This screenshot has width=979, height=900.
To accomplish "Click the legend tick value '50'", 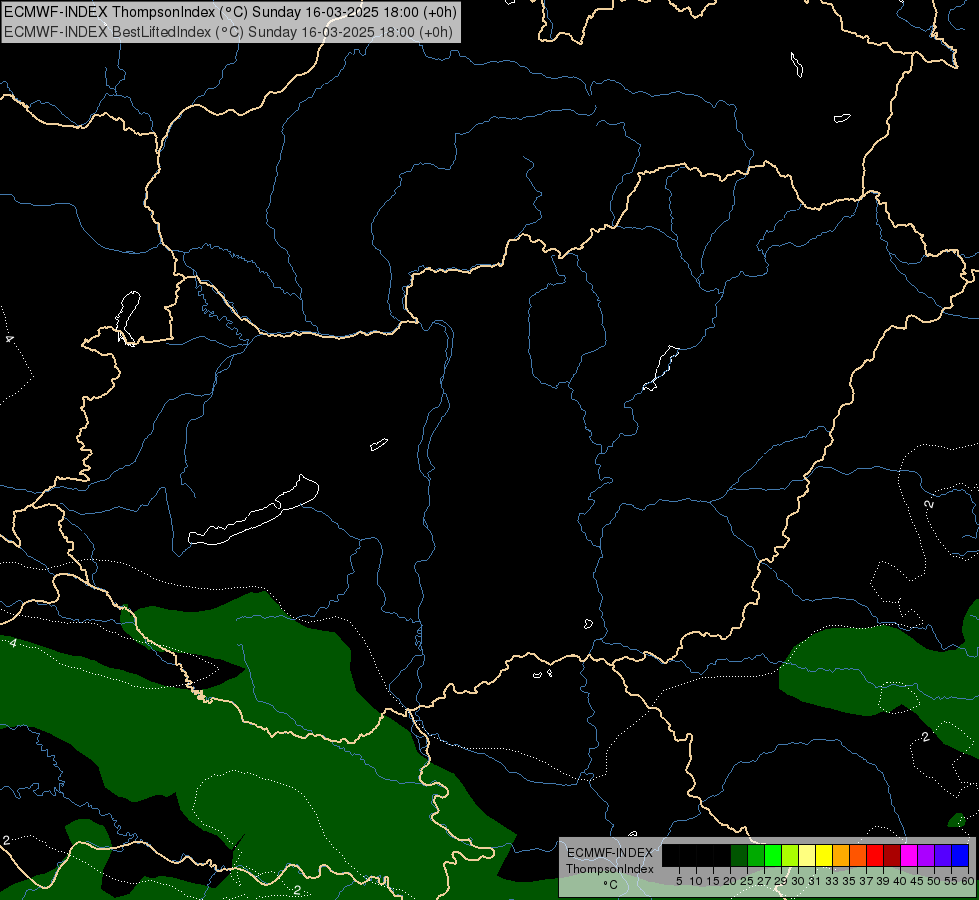I will [x=935, y=881].
